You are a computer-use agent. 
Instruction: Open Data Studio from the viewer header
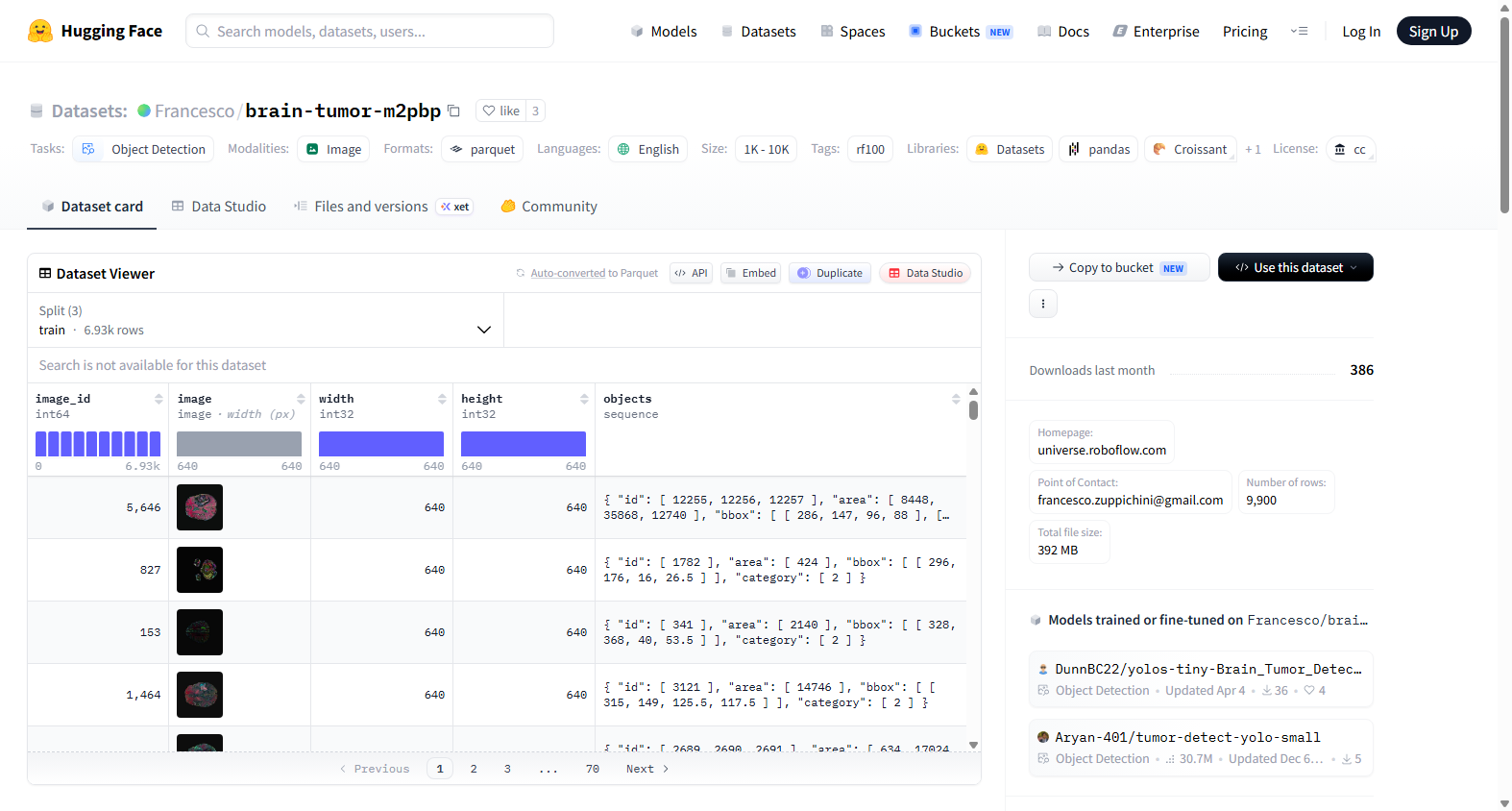click(925, 273)
